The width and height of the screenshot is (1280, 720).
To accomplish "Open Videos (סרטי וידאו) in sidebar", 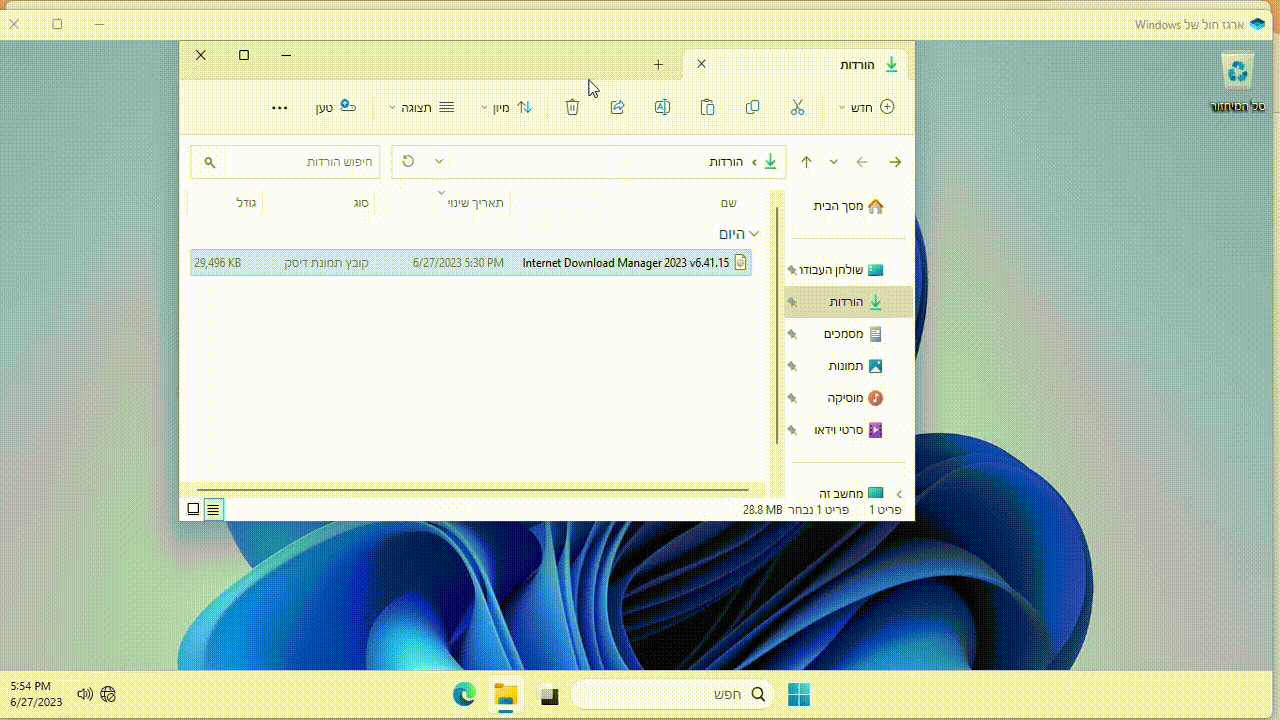I will [x=848, y=430].
